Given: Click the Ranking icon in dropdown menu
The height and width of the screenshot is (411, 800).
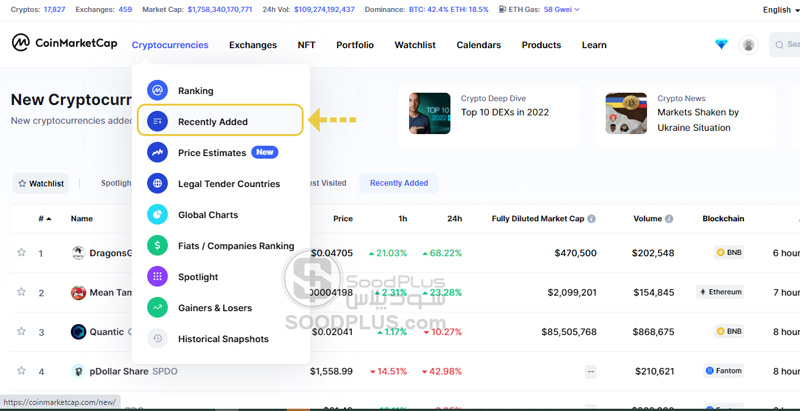Looking at the screenshot, I should click(157, 91).
